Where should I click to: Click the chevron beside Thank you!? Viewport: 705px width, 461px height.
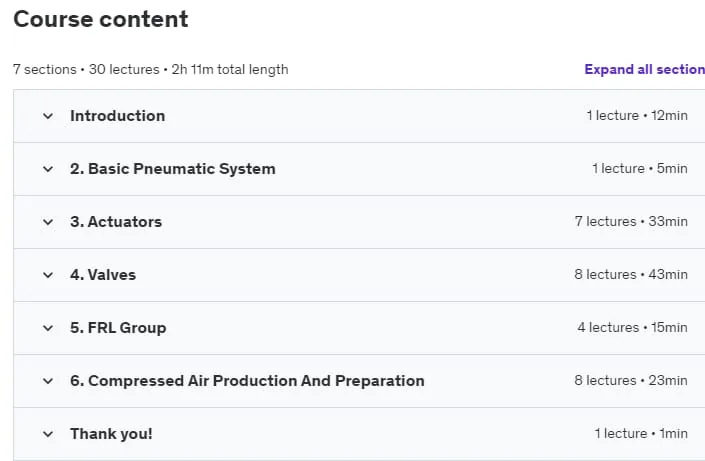pyautogui.click(x=48, y=434)
